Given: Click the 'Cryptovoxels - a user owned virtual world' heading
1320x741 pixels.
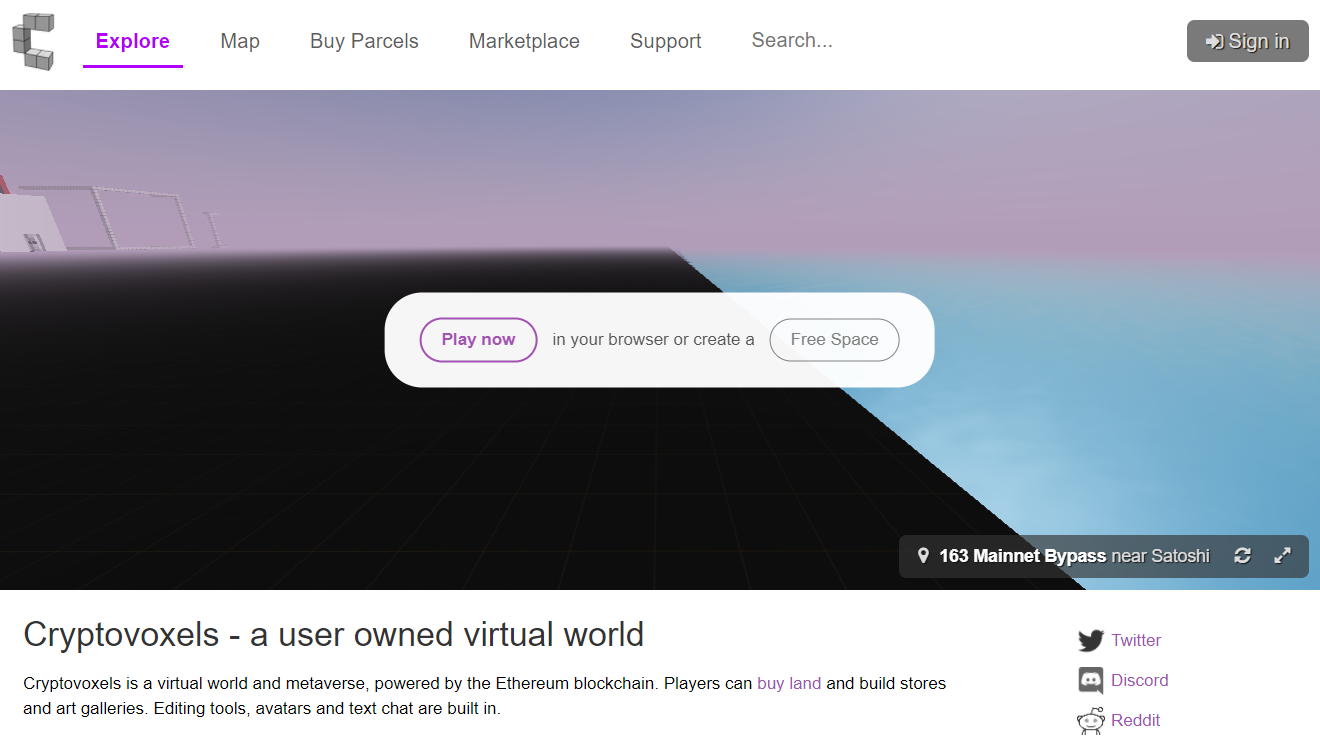Looking at the screenshot, I should [x=334, y=635].
